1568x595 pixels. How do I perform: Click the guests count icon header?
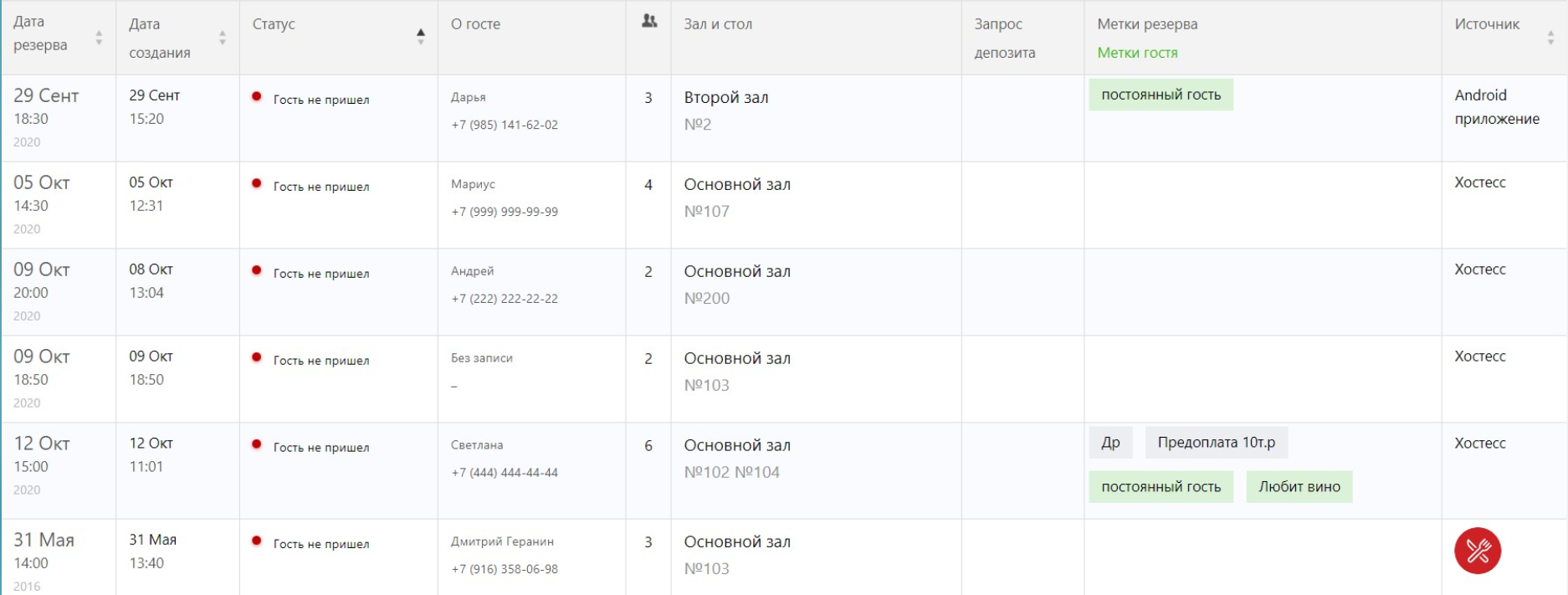click(x=648, y=22)
